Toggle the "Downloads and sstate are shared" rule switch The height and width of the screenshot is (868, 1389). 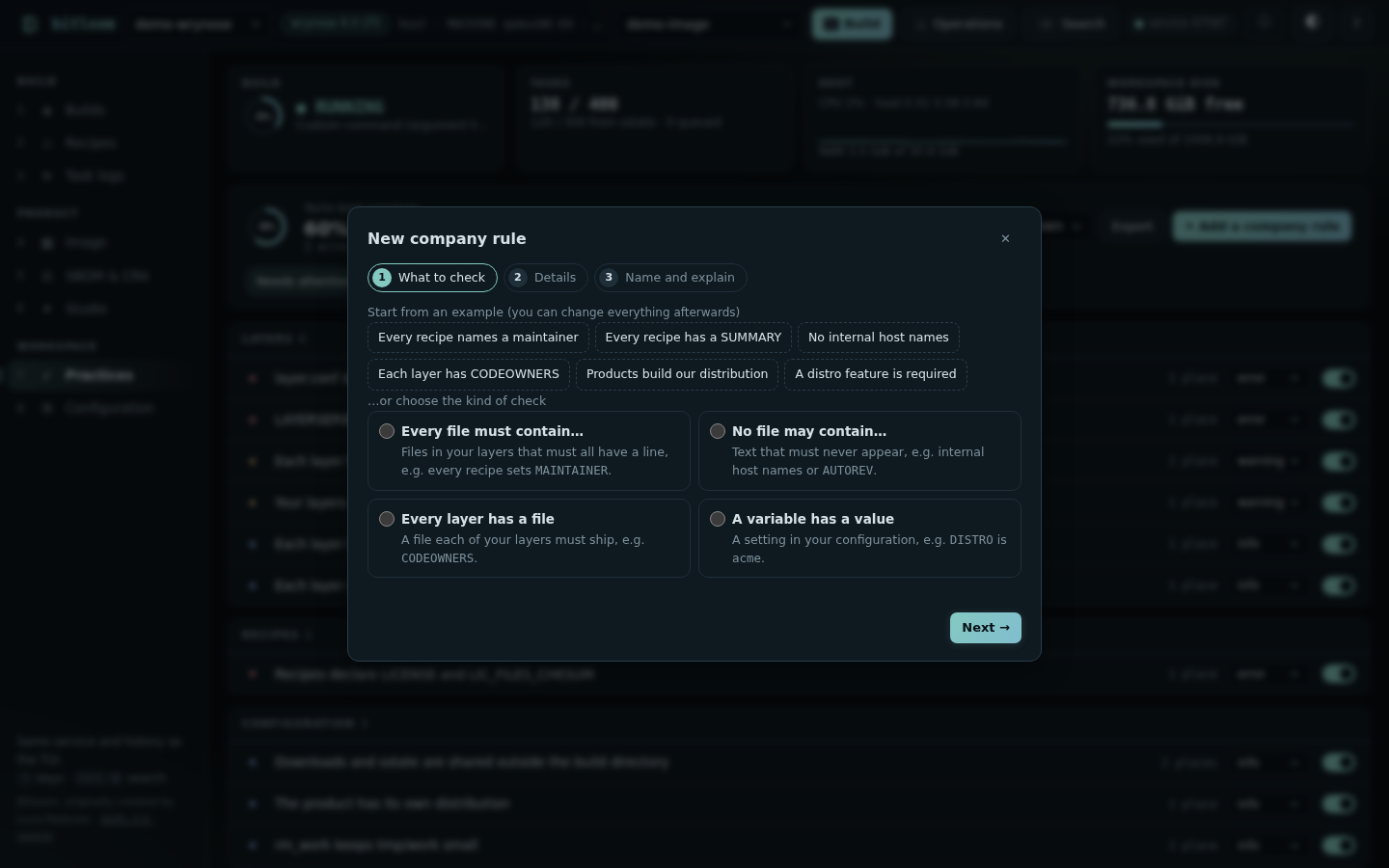pyautogui.click(x=1339, y=763)
